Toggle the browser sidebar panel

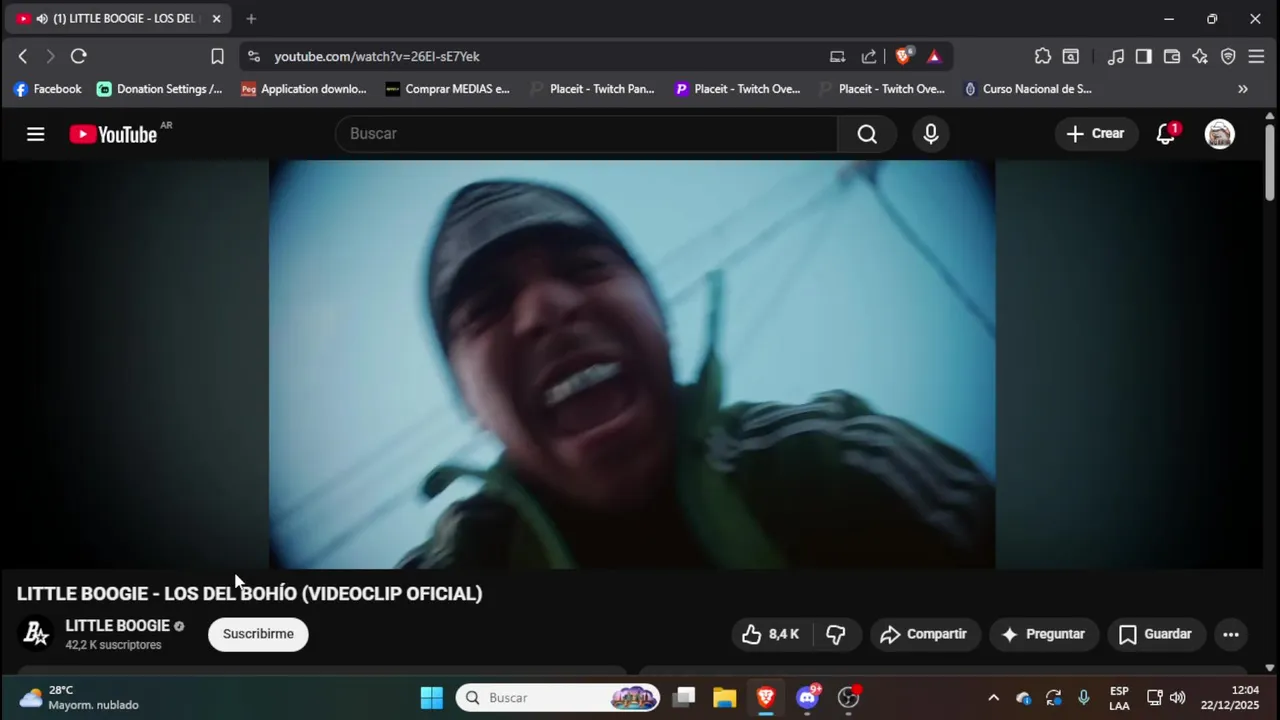[1144, 56]
